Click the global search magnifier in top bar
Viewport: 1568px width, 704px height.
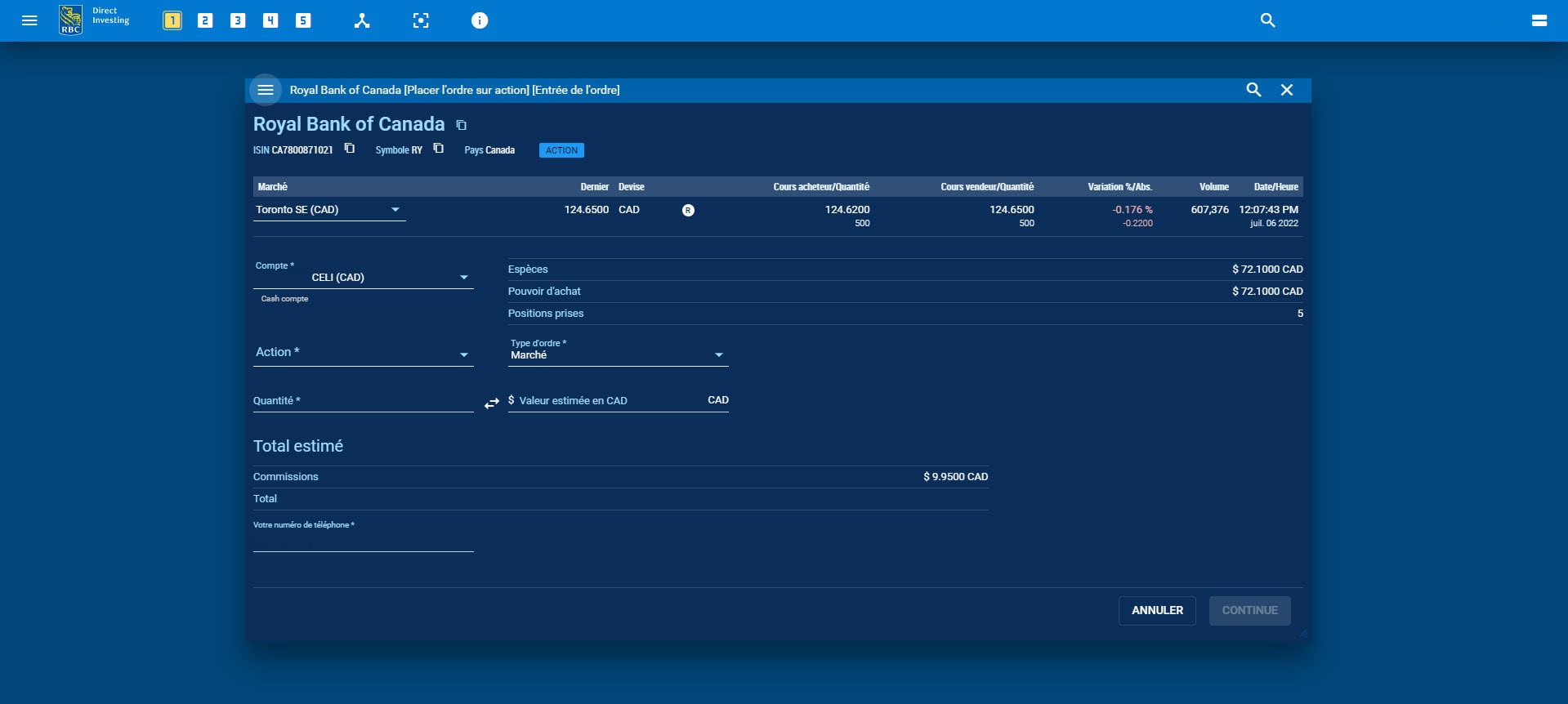(x=1267, y=20)
